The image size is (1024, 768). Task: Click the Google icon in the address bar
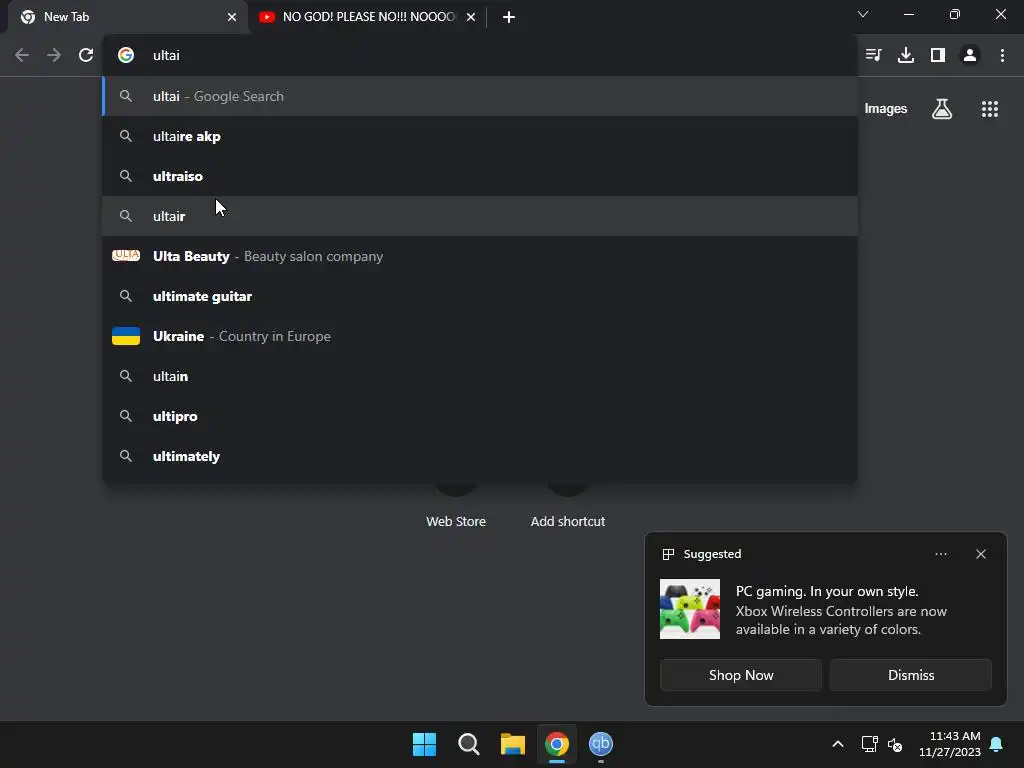pyautogui.click(x=126, y=56)
